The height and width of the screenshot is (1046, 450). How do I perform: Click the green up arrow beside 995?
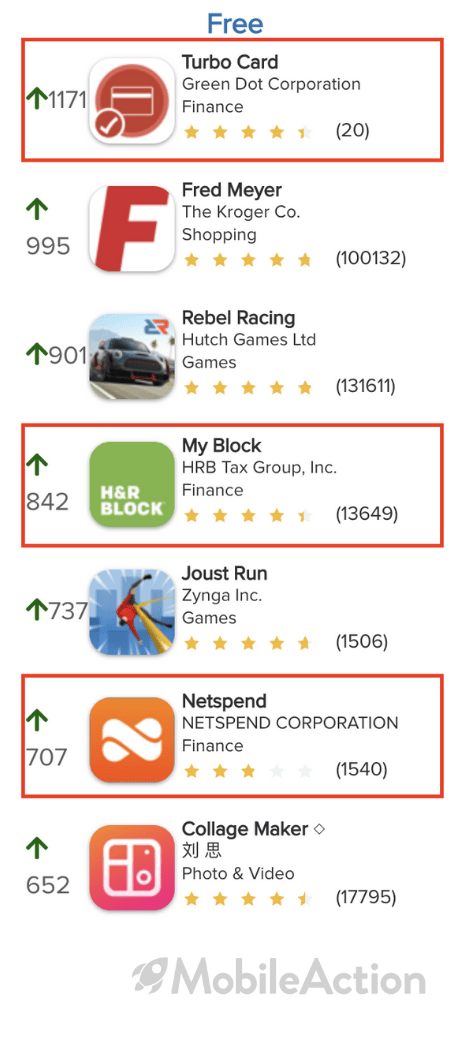(x=37, y=210)
